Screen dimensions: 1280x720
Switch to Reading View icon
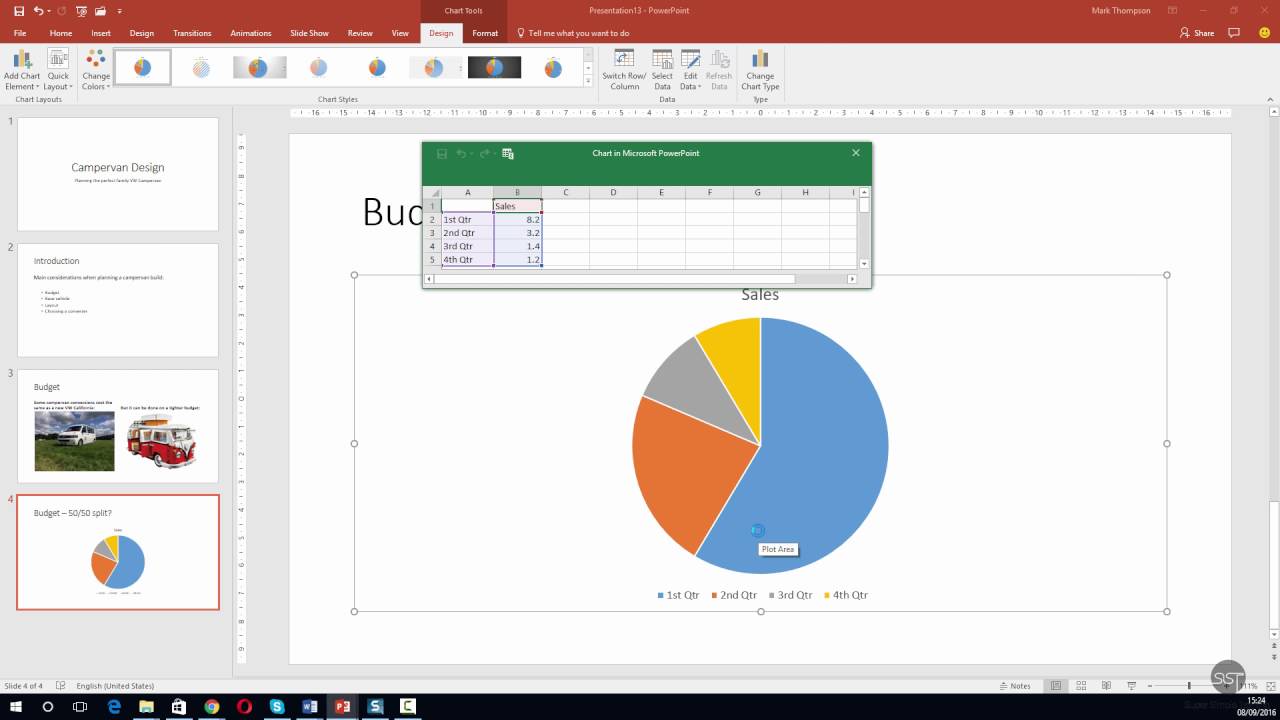tap(1105, 686)
